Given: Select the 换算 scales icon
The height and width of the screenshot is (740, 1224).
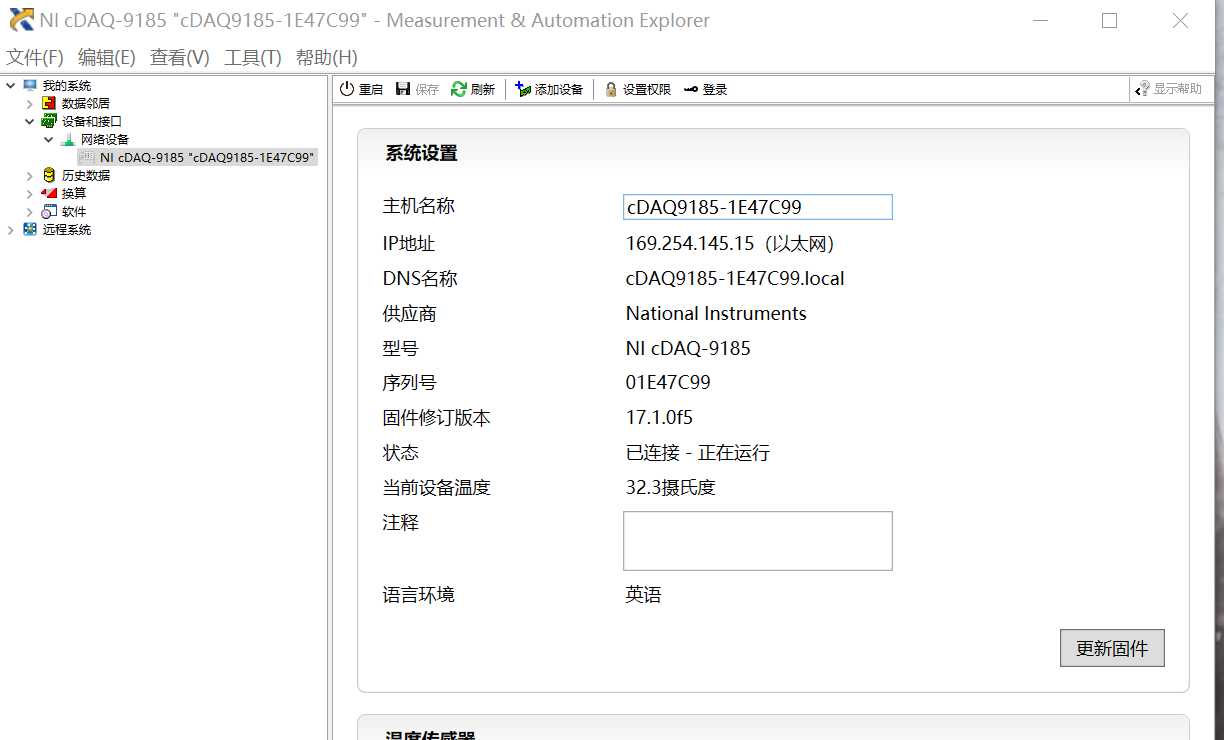Looking at the screenshot, I should pos(49,193).
